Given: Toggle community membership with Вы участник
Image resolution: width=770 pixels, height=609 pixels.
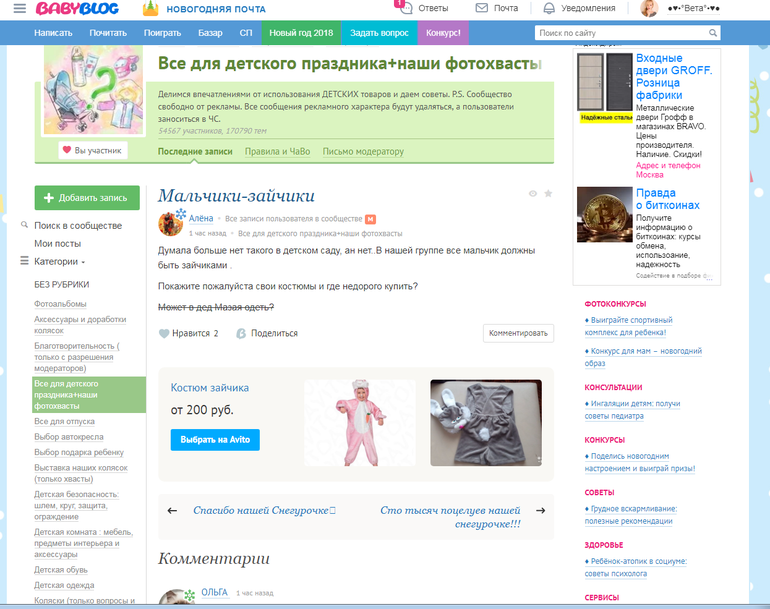Looking at the screenshot, I should [x=93, y=151].
